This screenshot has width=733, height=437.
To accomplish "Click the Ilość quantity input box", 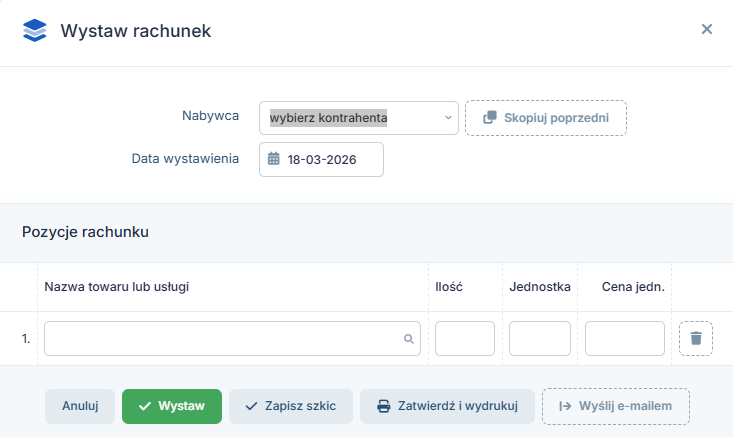I will (465, 338).
